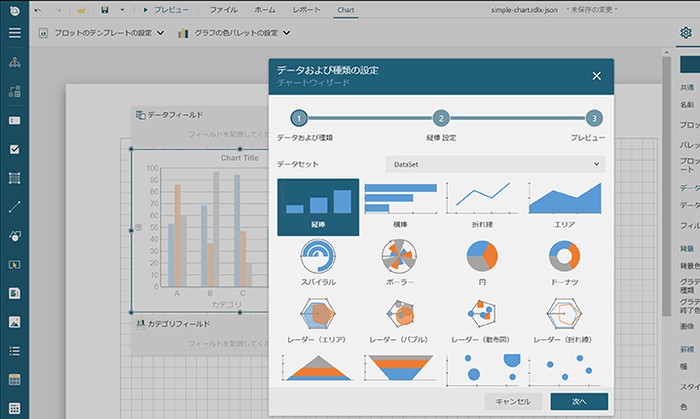The image size is (700, 419).
Task: Select the 縦棒 column chart type
Action: point(318,207)
